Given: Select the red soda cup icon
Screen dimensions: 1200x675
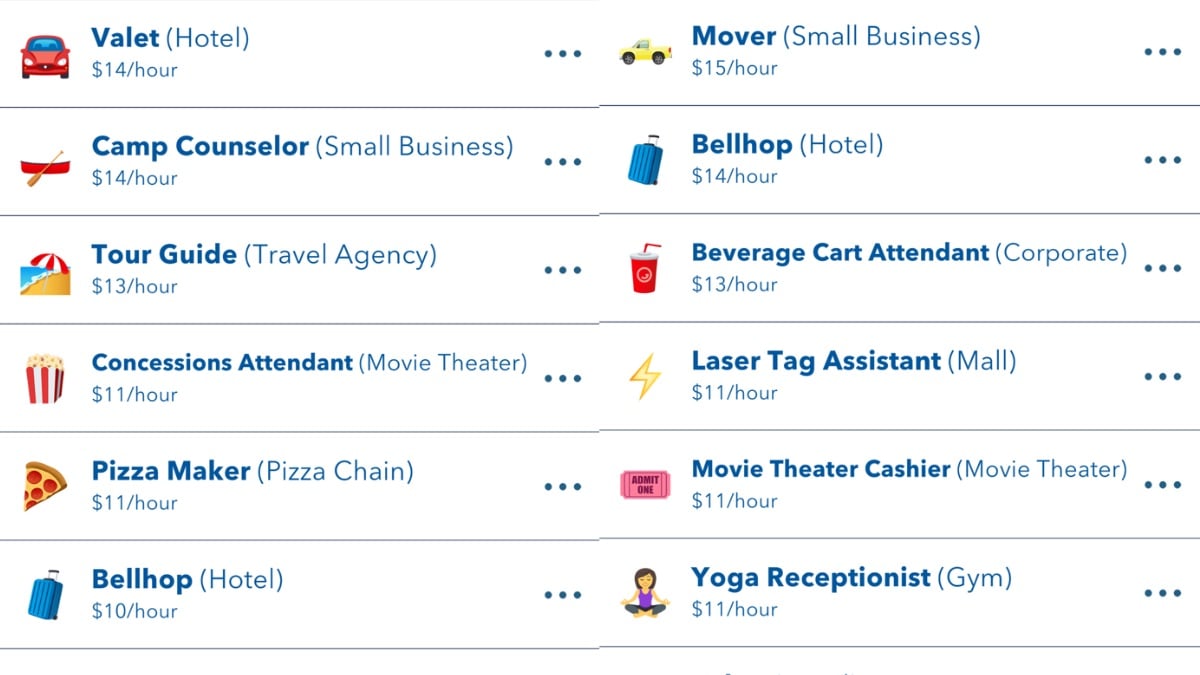Looking at the screenshot, I should point(645,268).
